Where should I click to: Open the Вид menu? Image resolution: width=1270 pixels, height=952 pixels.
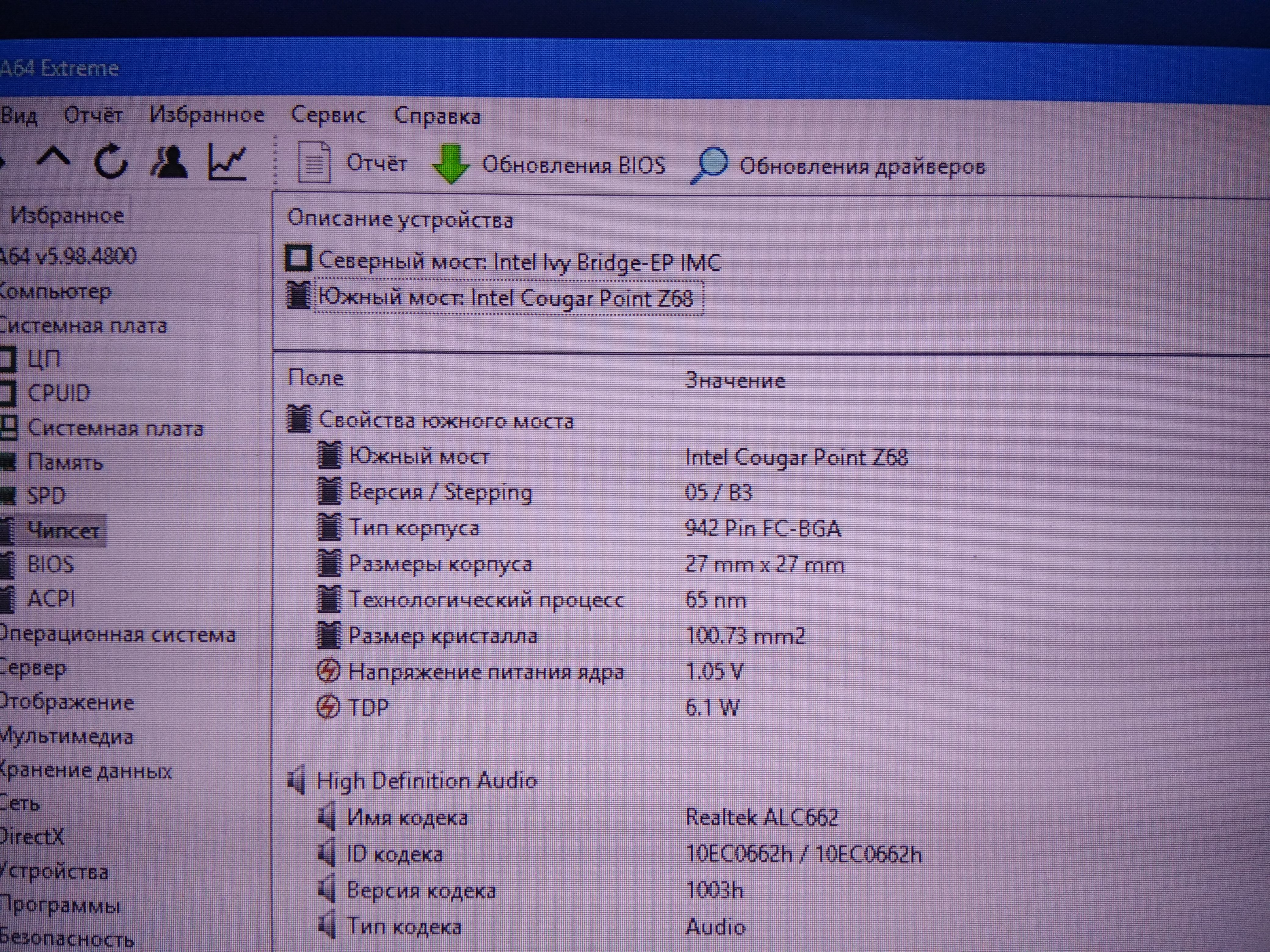tap(19, 116)
